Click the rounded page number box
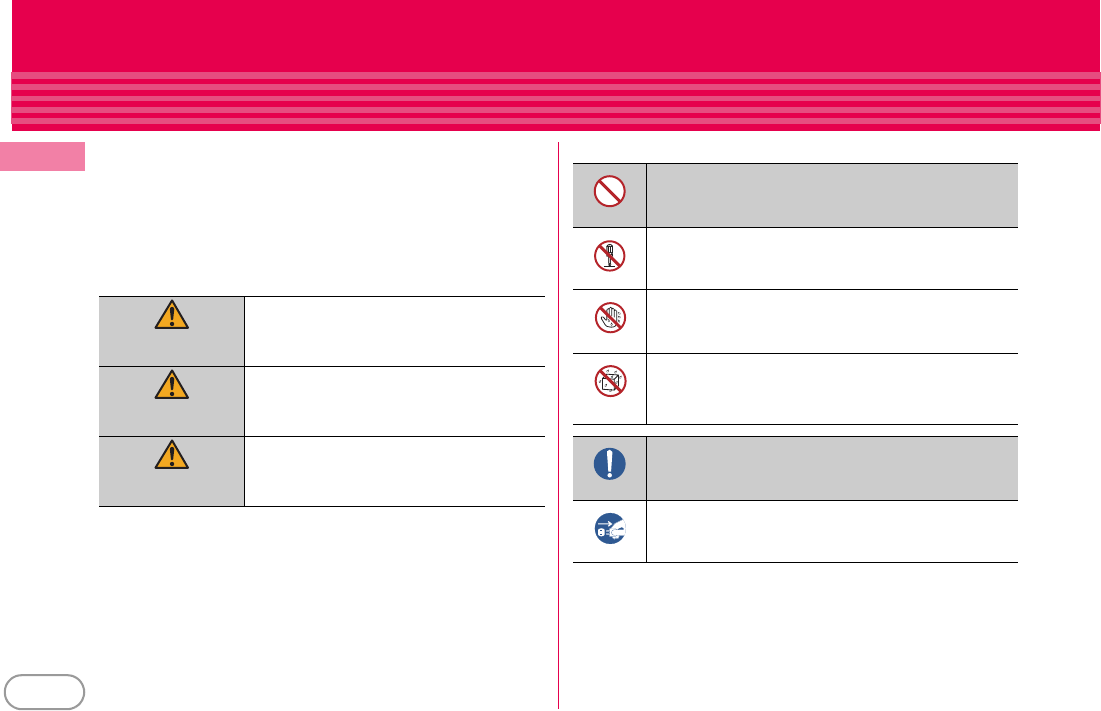The width and height of the screenshot is (1101, 711). pyautogui.click(x=44, y=692)
